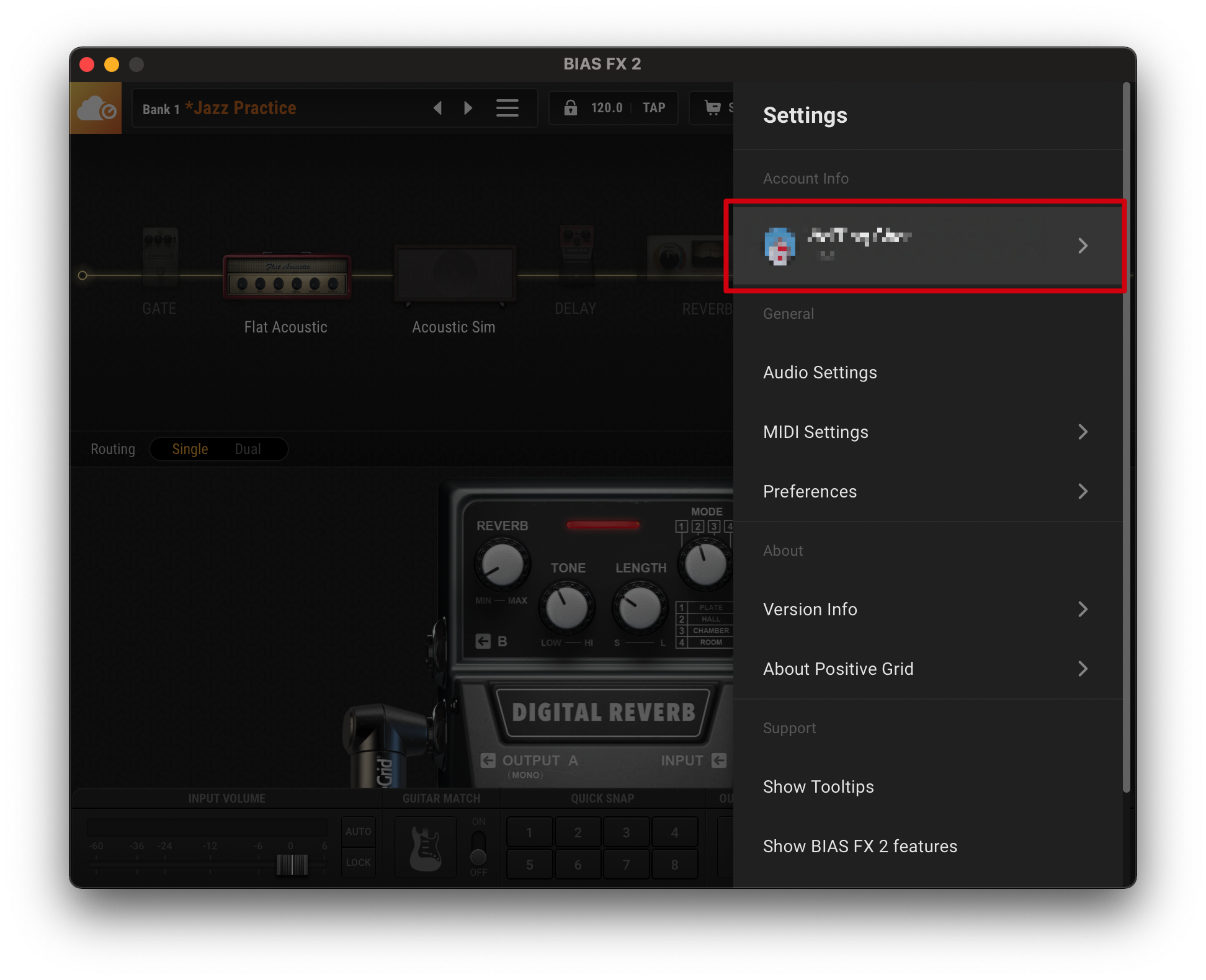This screenshot has height=980, width=1206.
Task: Click the B output arrow icon
Action: (483, 641)
